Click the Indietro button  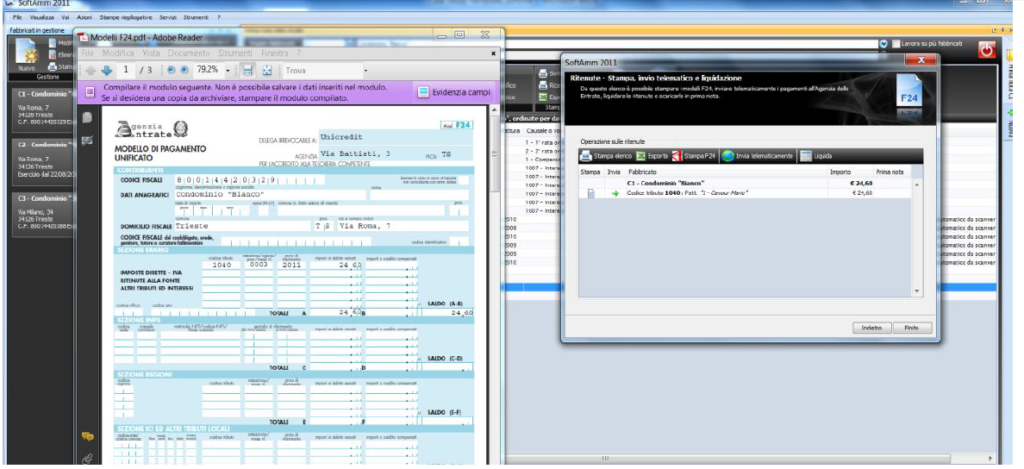pos(871,327)
